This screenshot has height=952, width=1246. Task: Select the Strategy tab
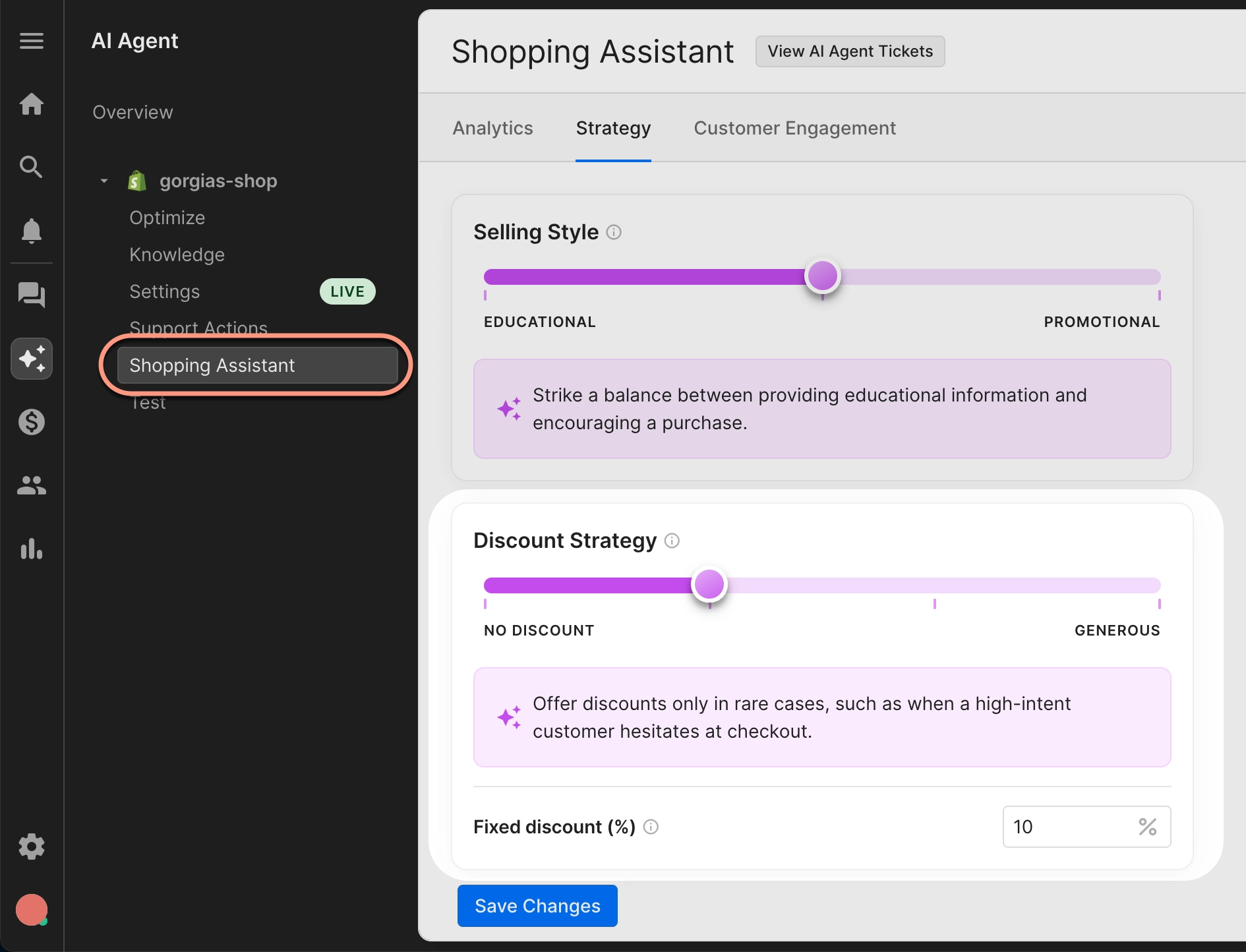(613, 128)
